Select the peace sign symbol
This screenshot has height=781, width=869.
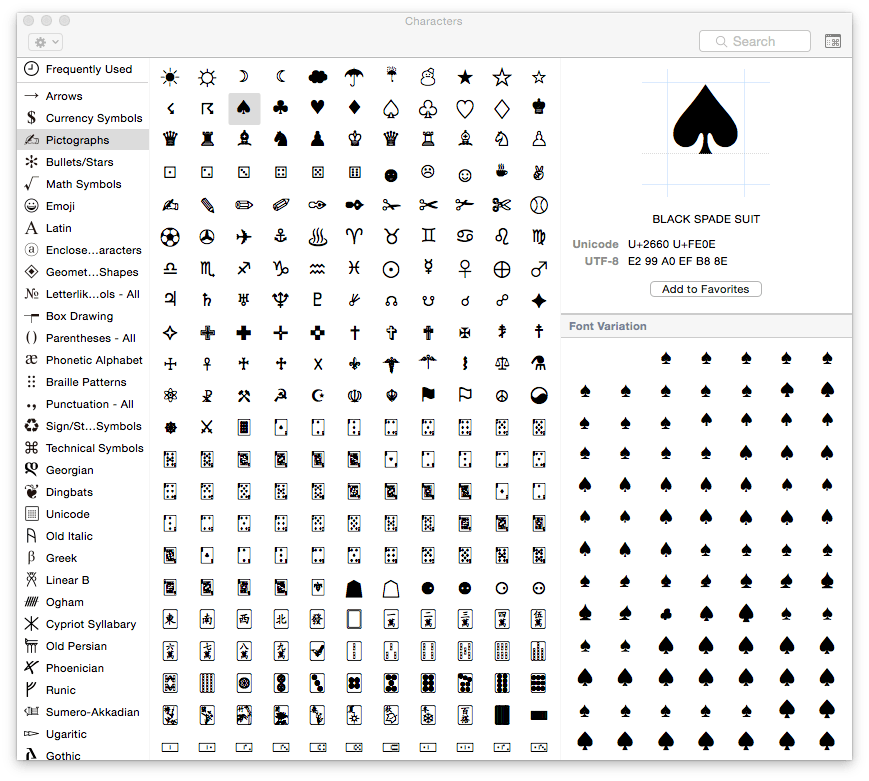[502, 394]
